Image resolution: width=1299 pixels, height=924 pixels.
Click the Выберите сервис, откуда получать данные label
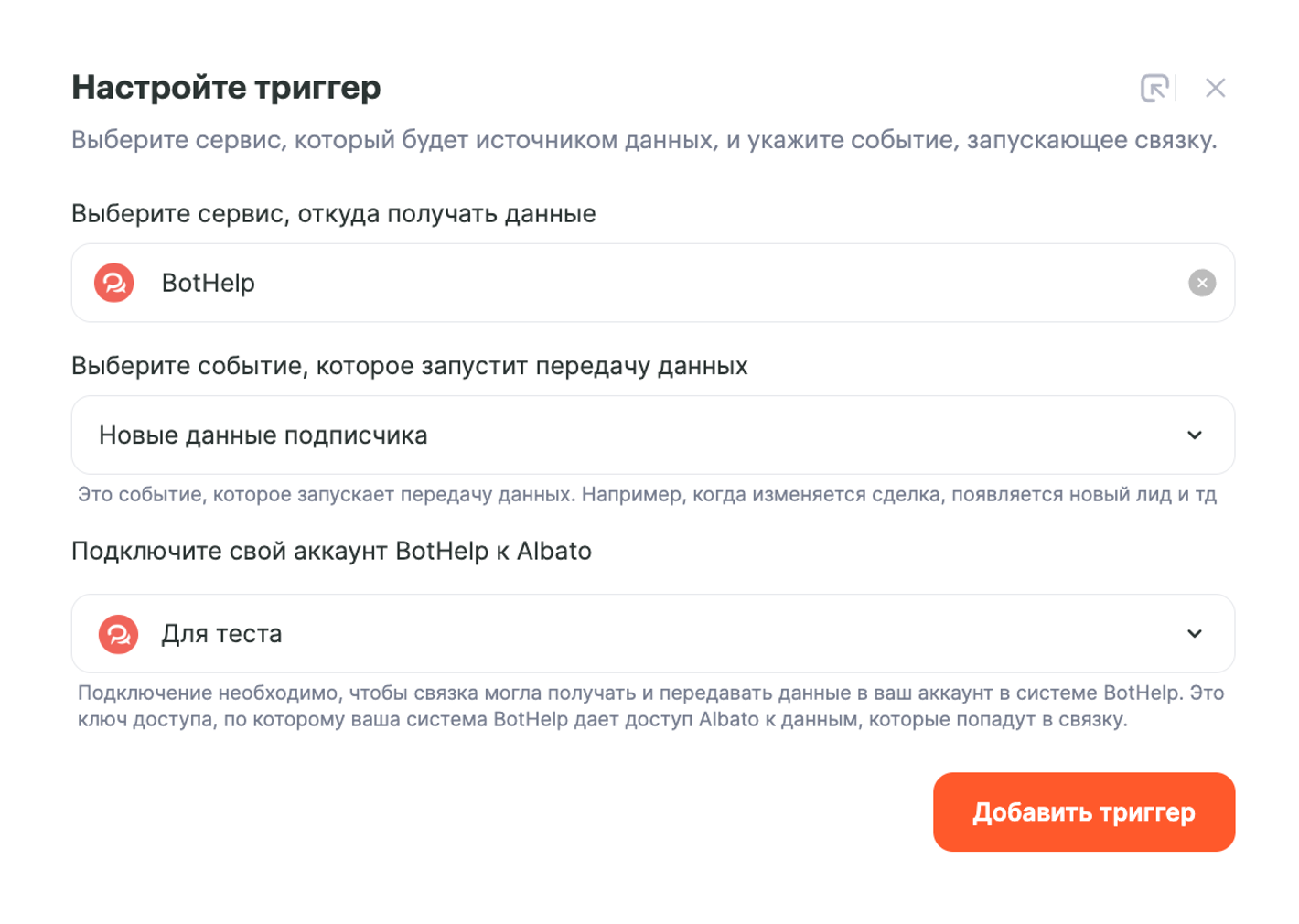[334, 213]
